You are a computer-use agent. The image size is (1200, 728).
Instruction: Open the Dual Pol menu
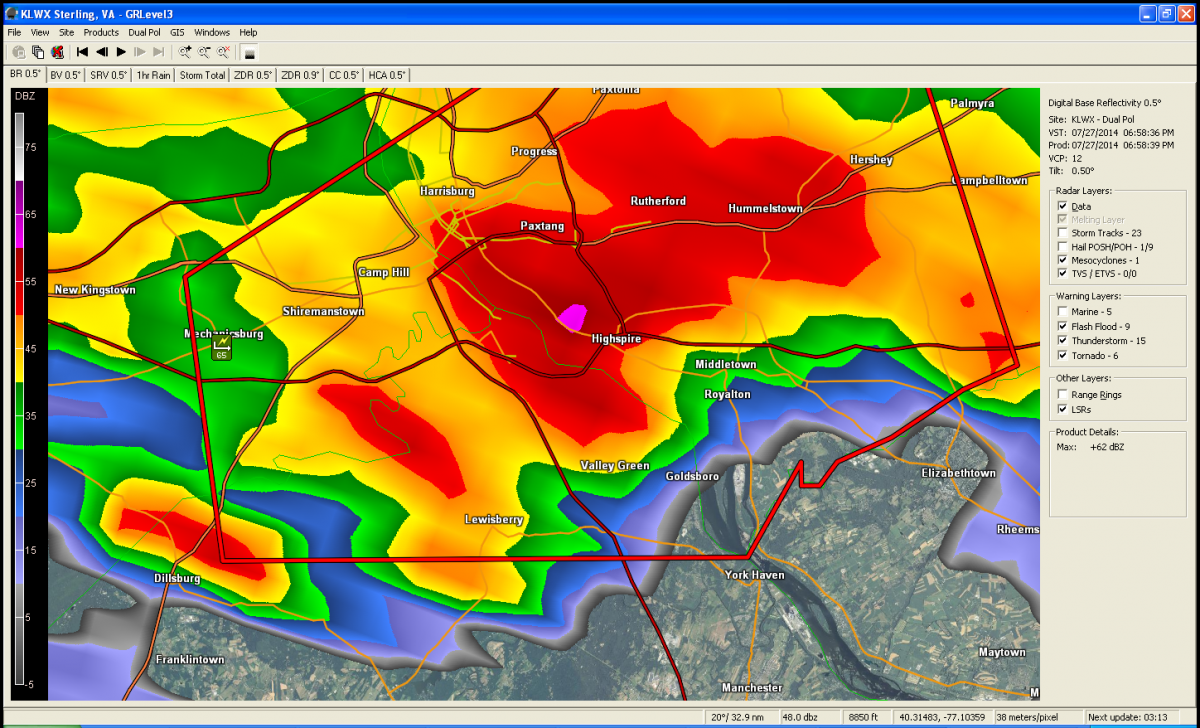[145, 33]
